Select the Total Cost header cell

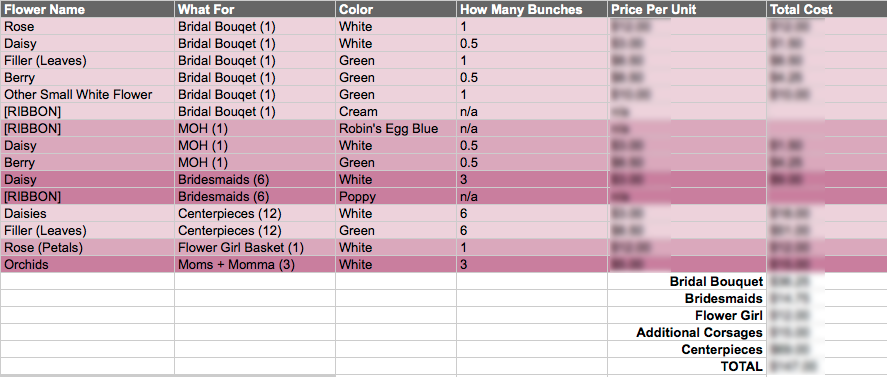826,9
